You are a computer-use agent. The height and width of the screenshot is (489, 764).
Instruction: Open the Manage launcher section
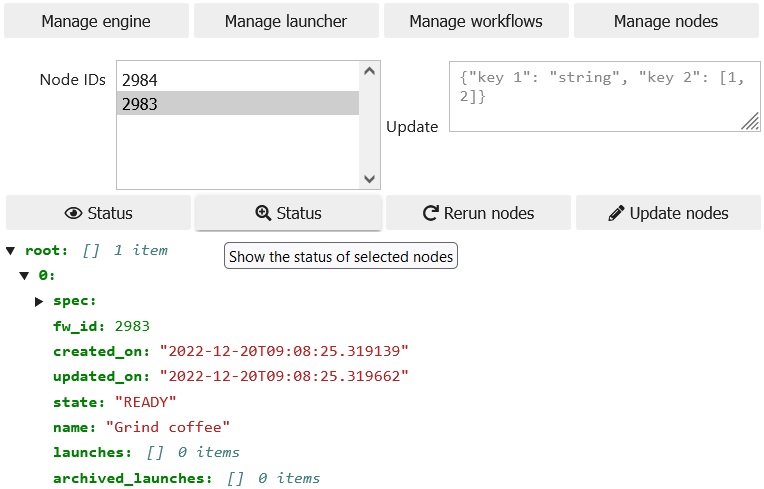pyautogui.click(x=286, y=21)
